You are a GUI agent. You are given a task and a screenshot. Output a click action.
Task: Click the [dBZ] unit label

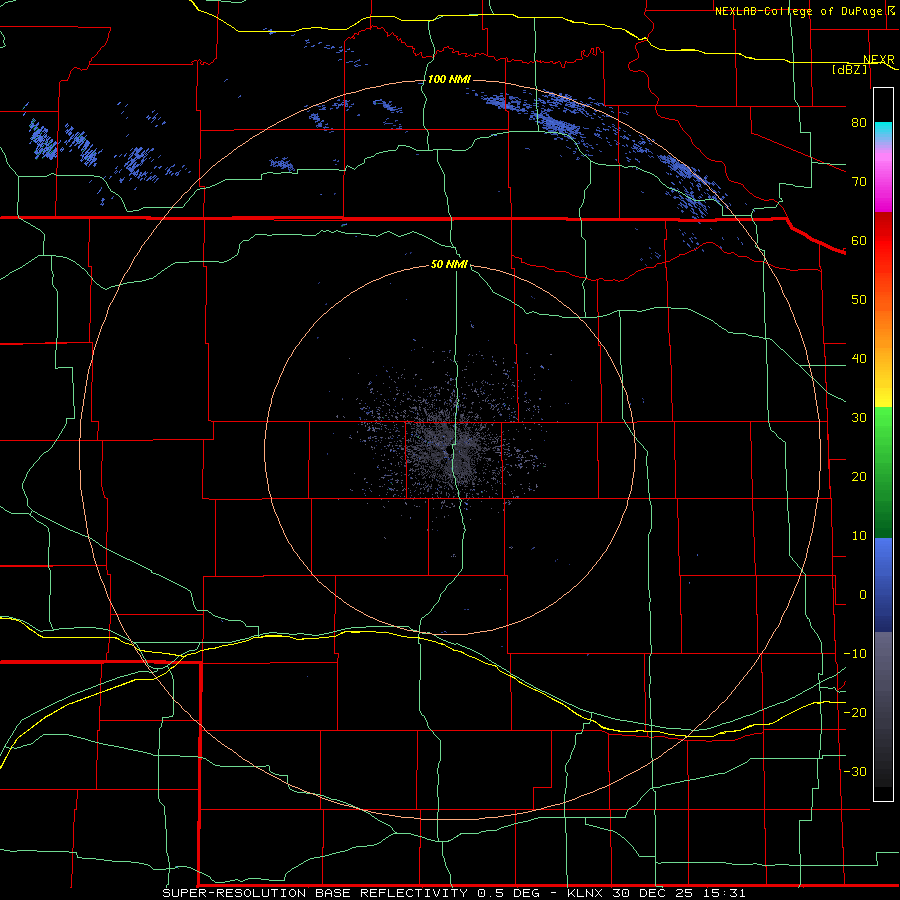tap(849, 69)
